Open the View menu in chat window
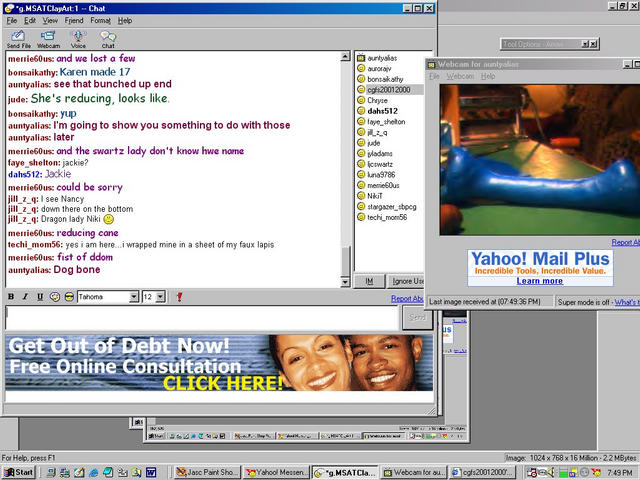 pos(50,20)
